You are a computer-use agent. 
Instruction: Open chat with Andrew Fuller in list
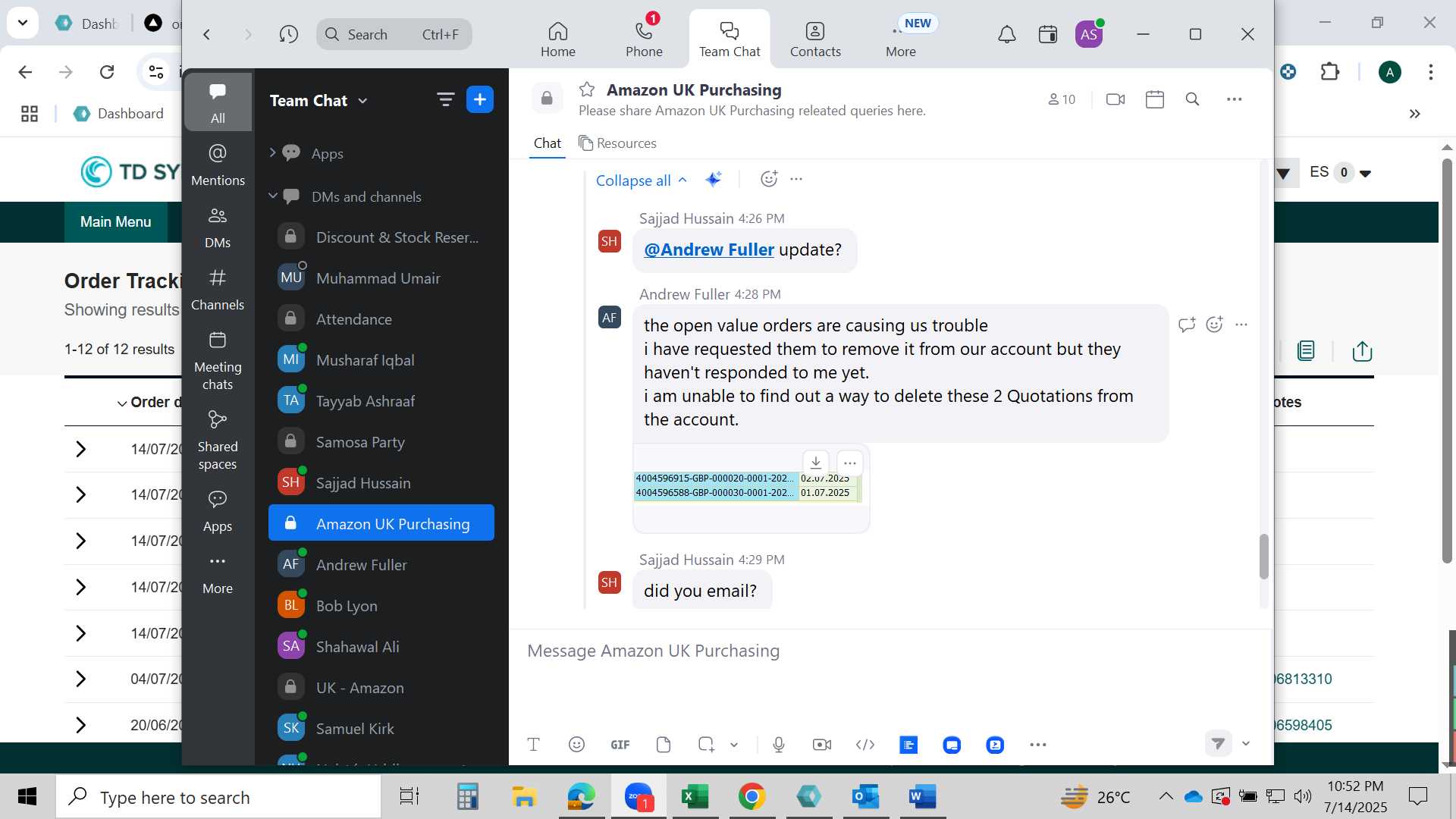pos(381,565)
